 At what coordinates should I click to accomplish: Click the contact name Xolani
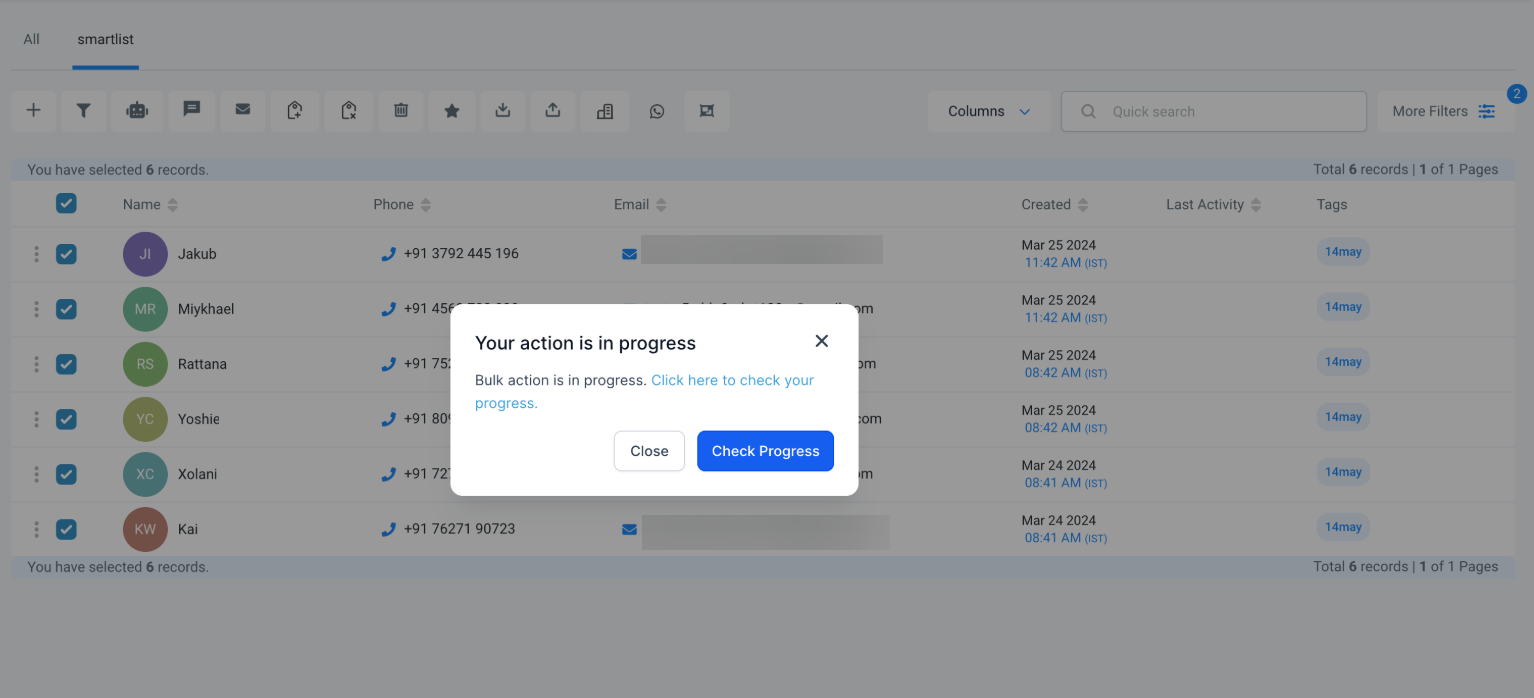tap(197, 474)
